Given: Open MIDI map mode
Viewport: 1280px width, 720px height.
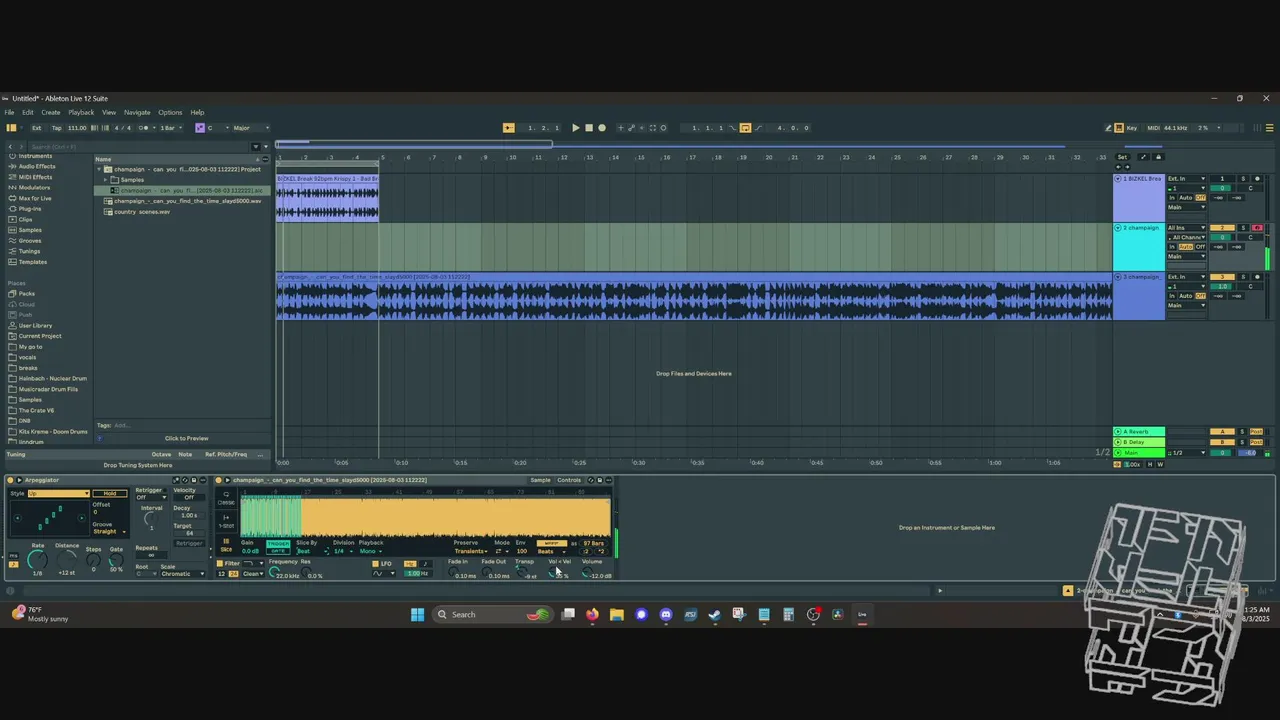Looking at the screenshot, I should tap(1153, 128).
